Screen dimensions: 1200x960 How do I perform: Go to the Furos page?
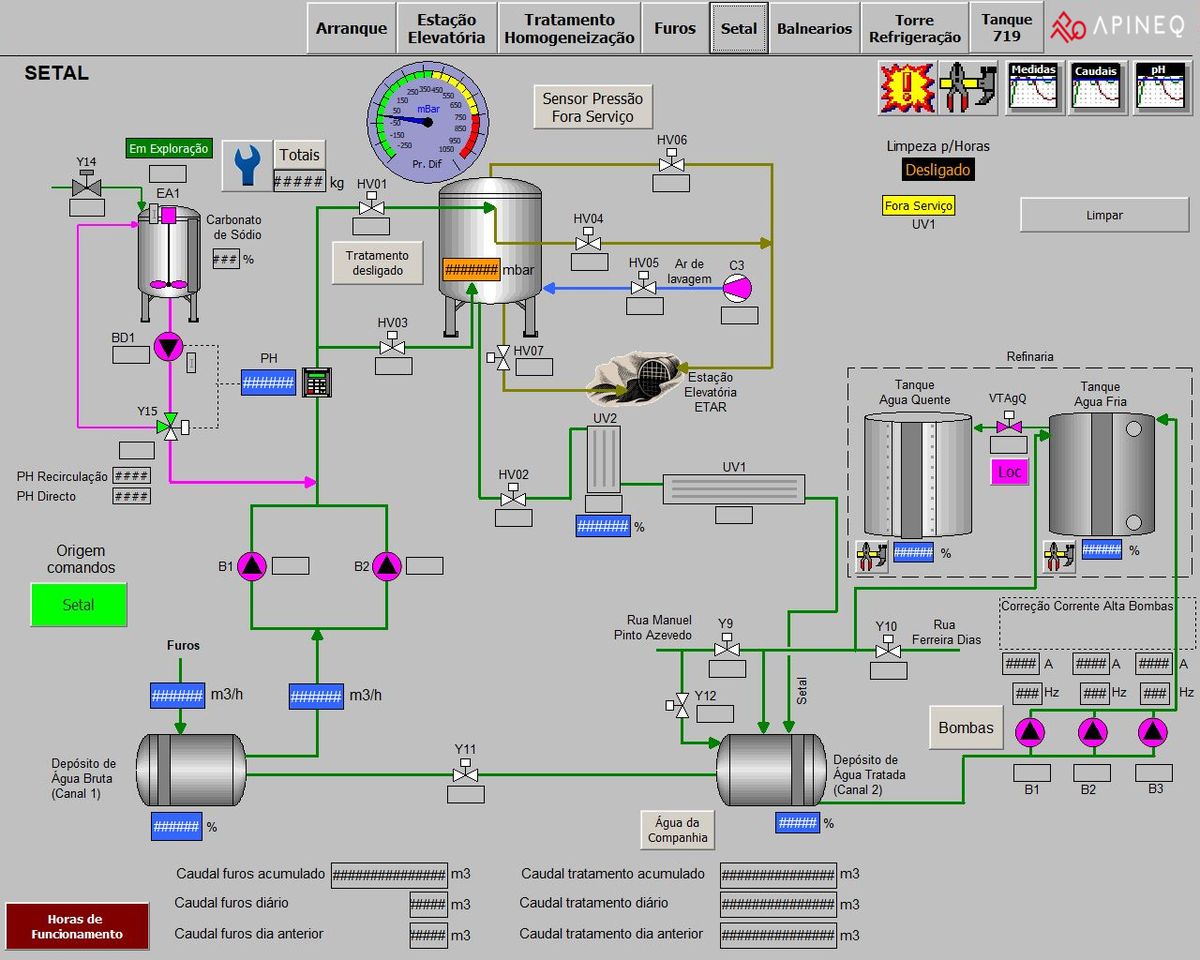[675, 28]
